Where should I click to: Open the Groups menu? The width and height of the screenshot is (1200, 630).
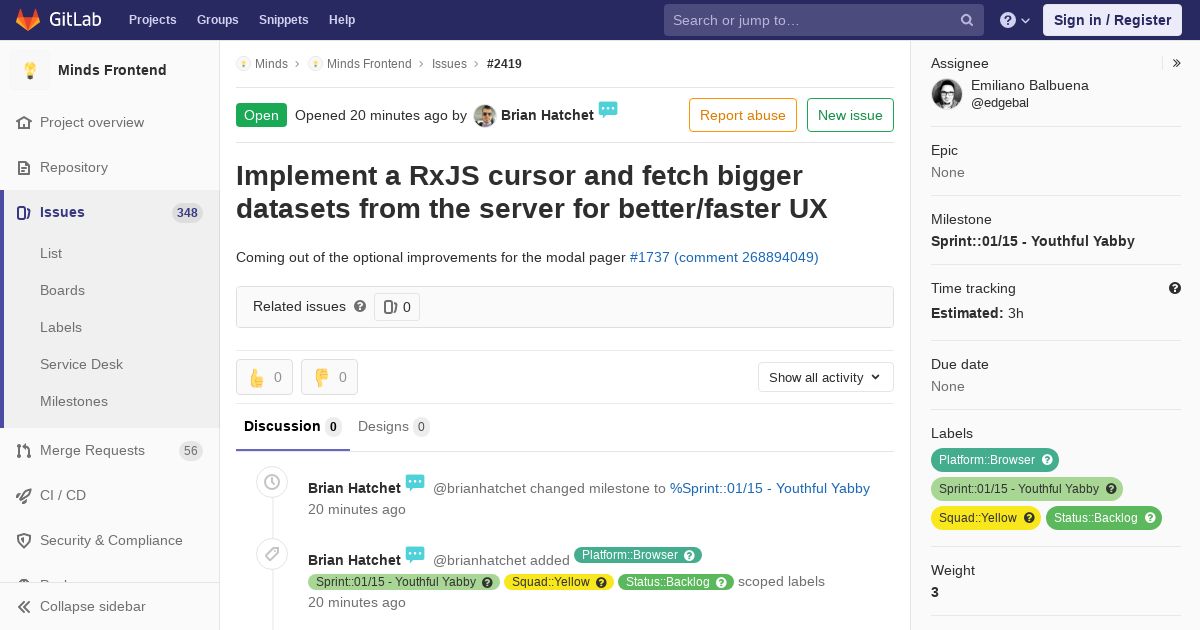pos(217,20)
